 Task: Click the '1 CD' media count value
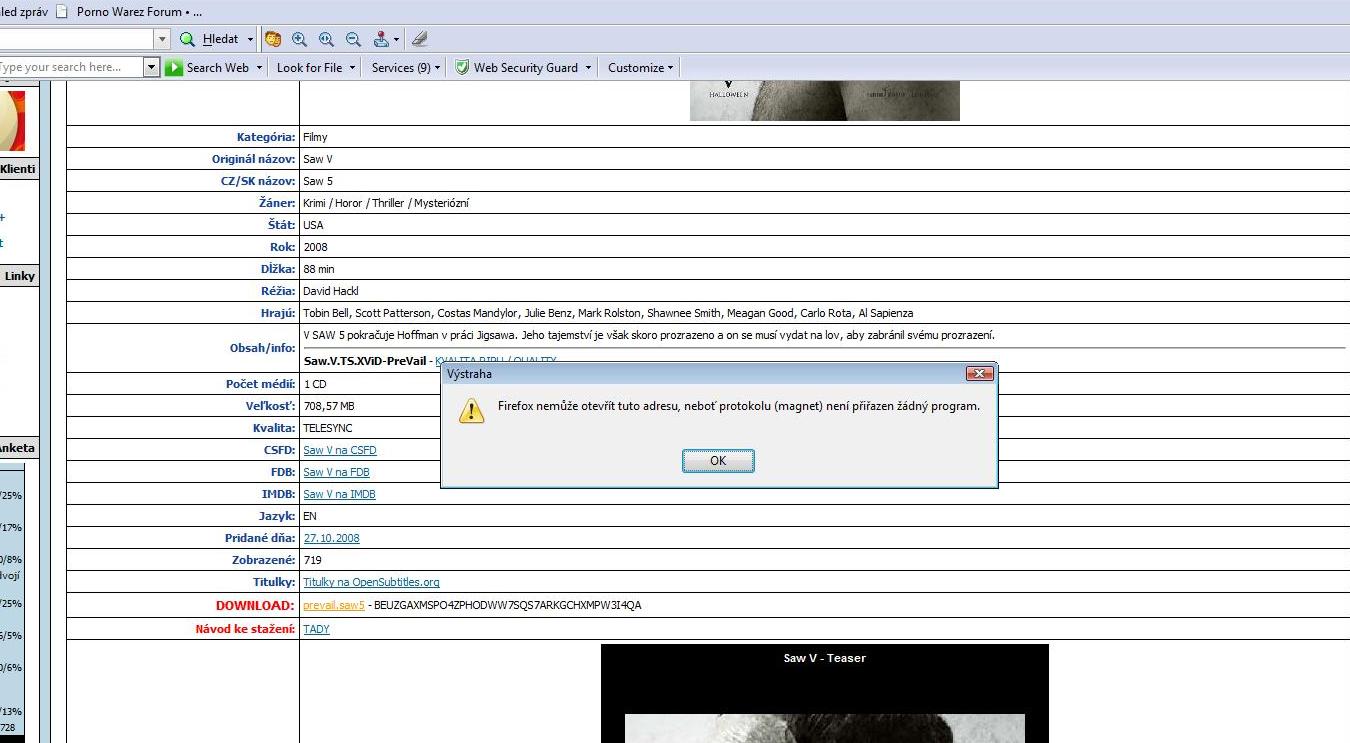[315, 384]
